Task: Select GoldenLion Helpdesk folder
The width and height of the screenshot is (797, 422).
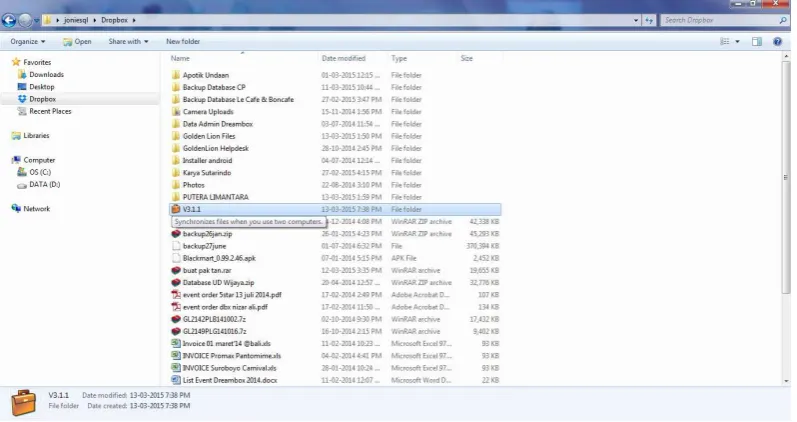Action: click(x=216, y=148)
